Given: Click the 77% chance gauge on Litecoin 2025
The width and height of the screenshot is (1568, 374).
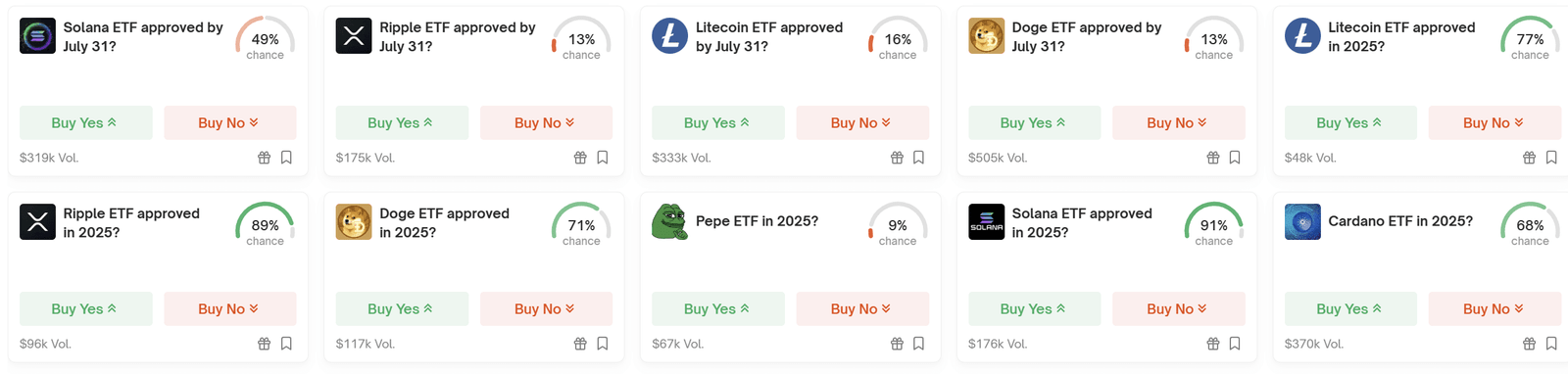Looking at the screenshot, I should pos(1530,39).
